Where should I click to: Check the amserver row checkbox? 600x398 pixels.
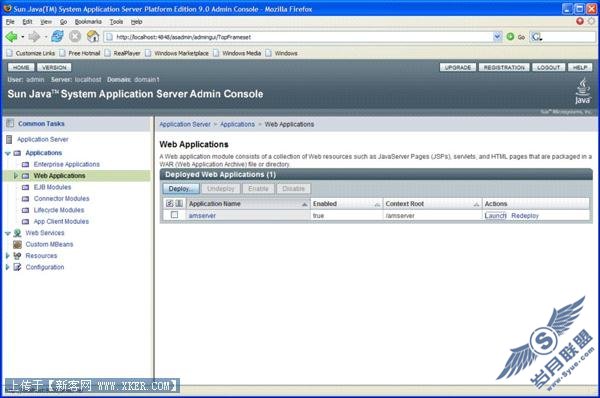coord(174,215)
